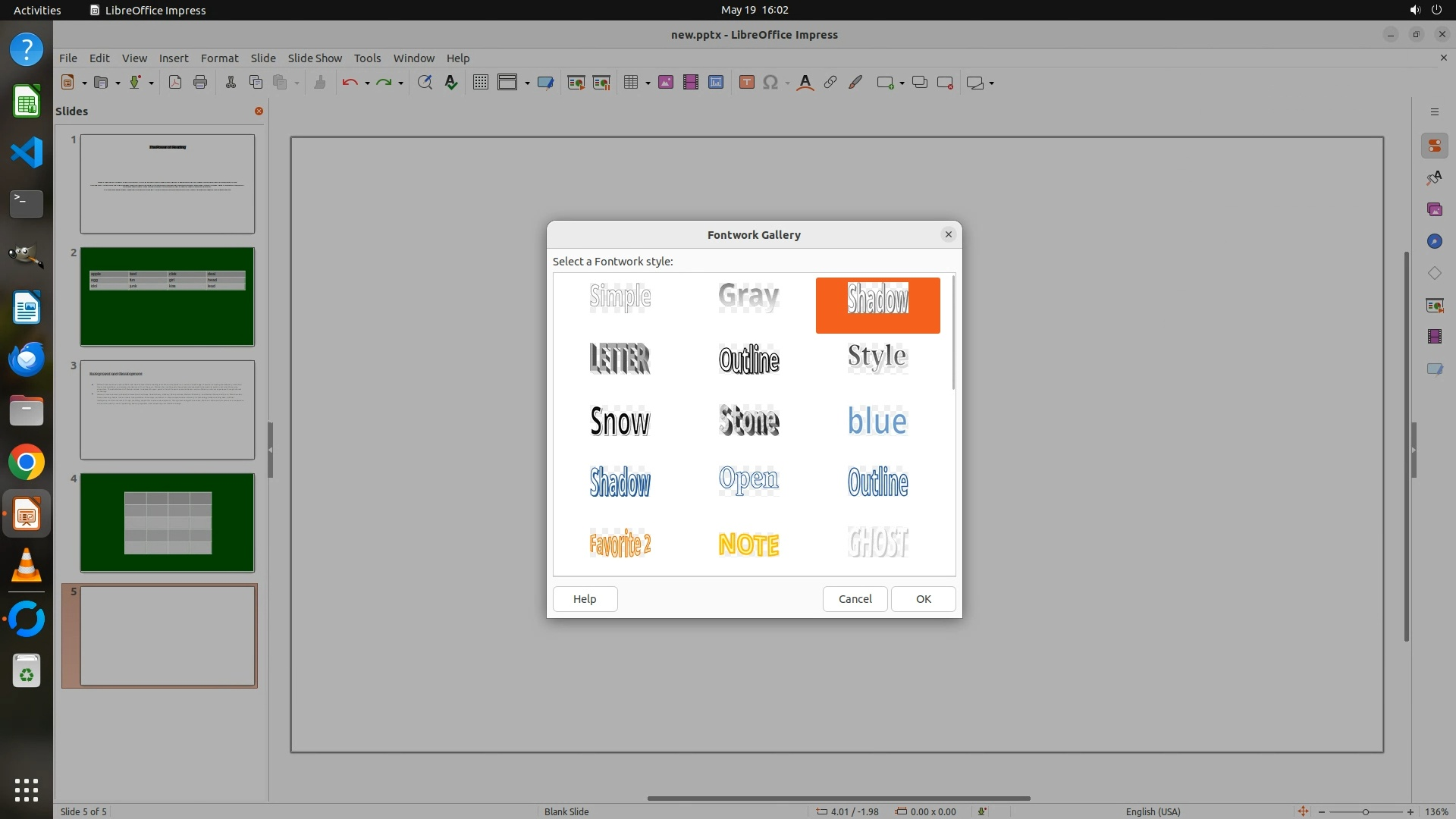Select the Gray Fontwork style
The height and width of the screenshot is (819, 1456).
point(748,297)
